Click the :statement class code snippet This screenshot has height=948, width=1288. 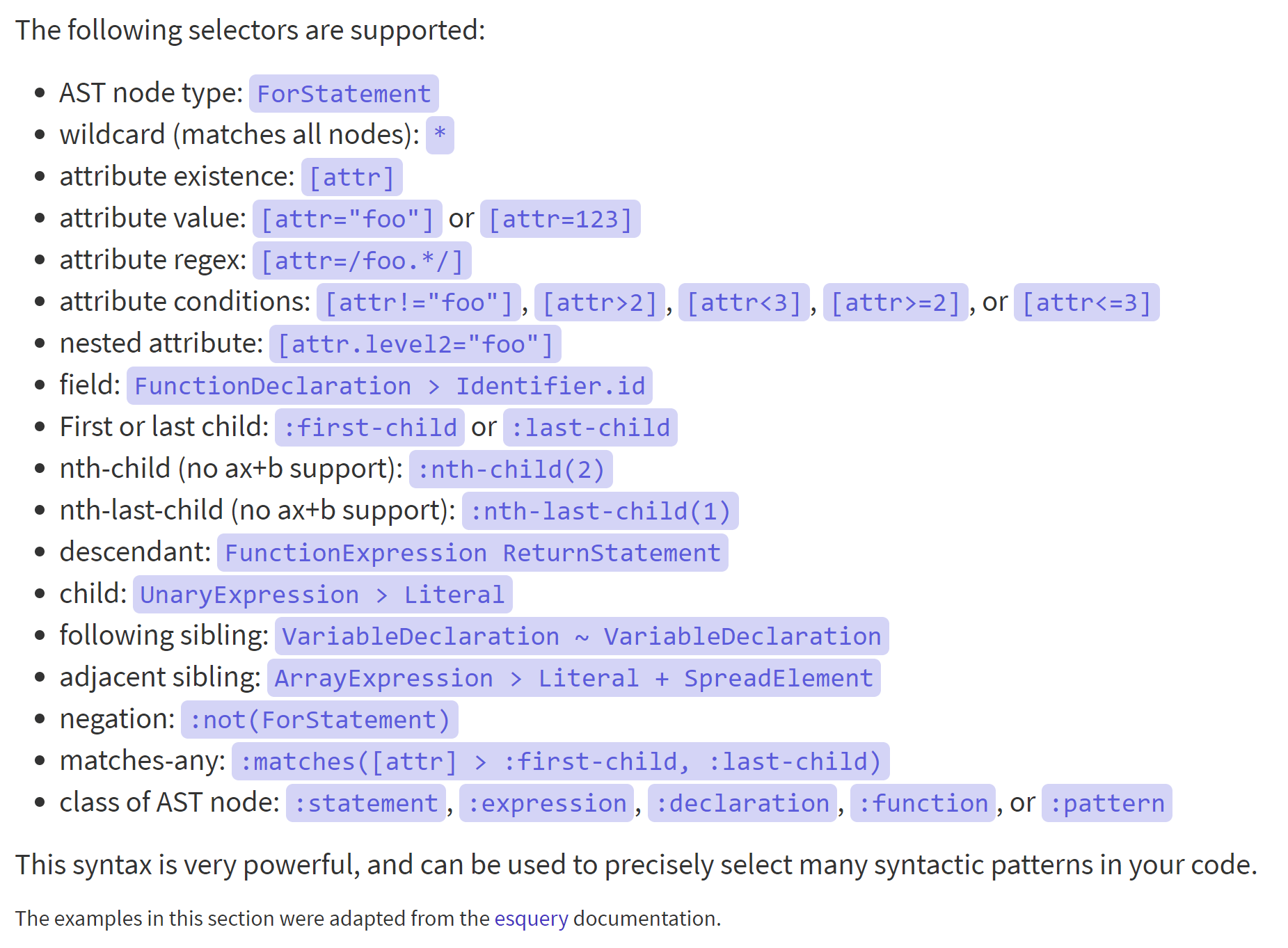coord(365,803)
